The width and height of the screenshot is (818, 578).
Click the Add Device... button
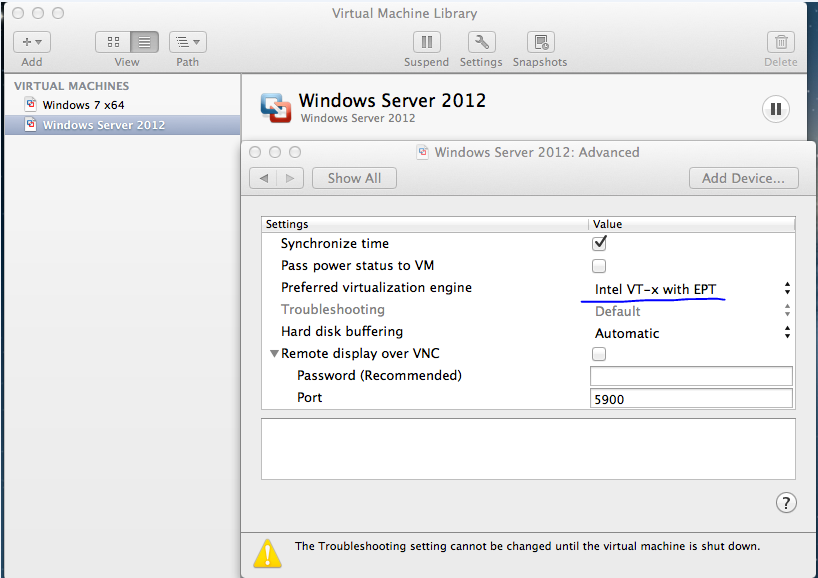pos(743,178)
